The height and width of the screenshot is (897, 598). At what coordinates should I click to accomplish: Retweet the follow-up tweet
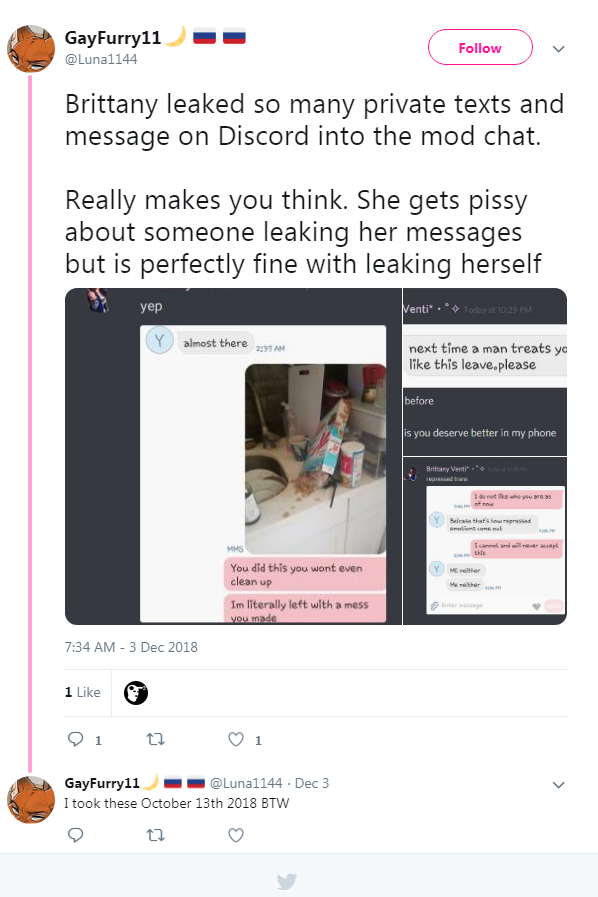156,835
